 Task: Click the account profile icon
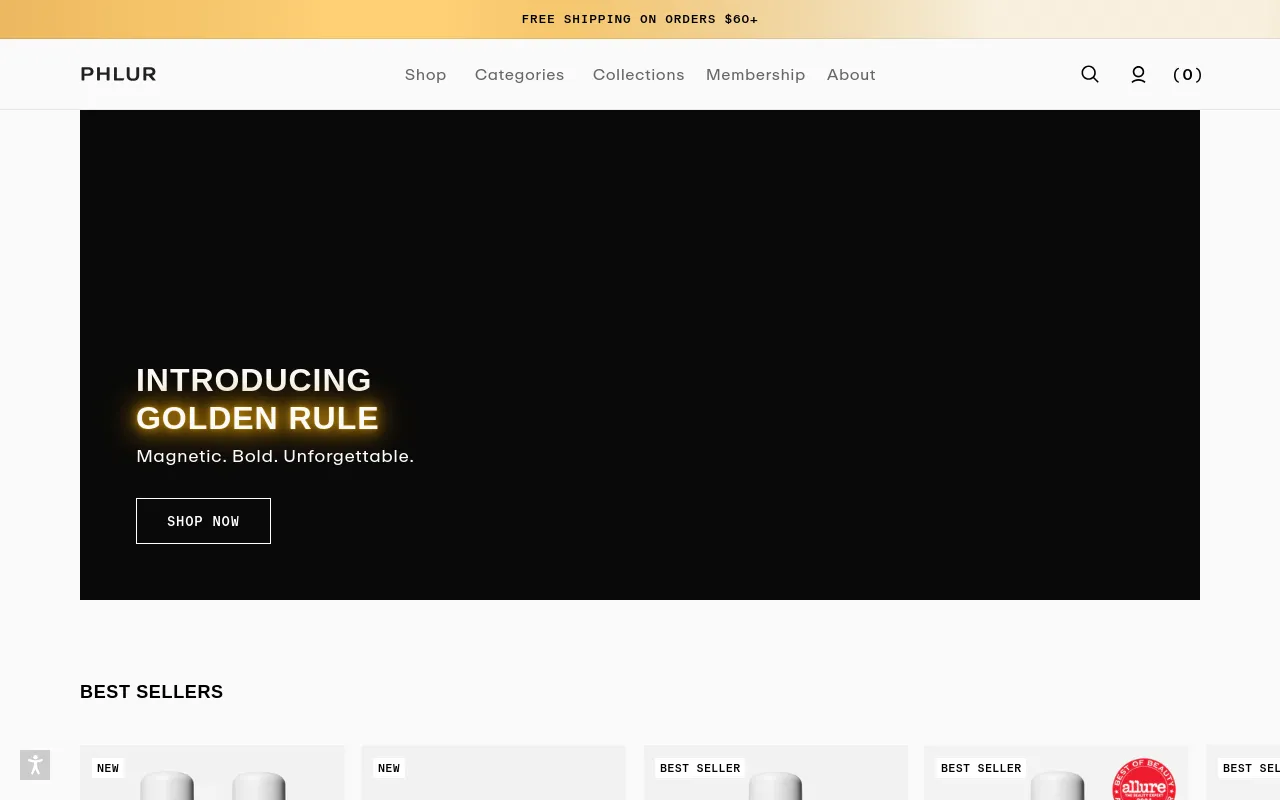(x=1138, y=74)
